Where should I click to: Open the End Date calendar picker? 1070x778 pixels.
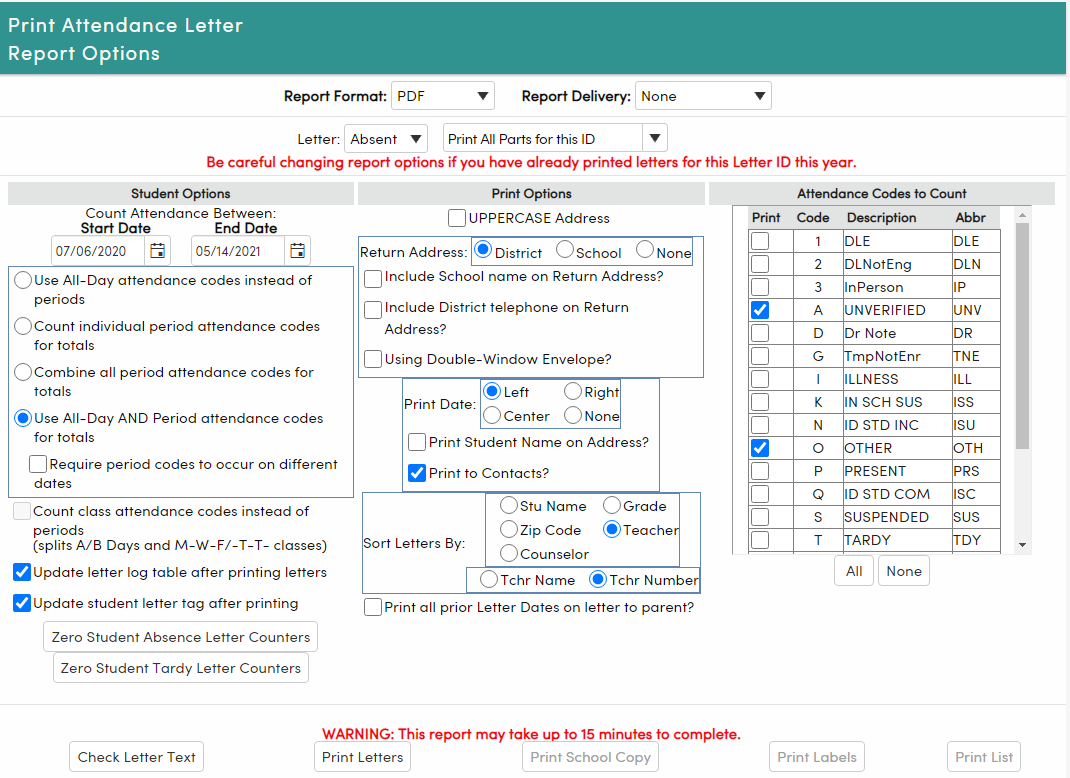[x=297, y=250]
